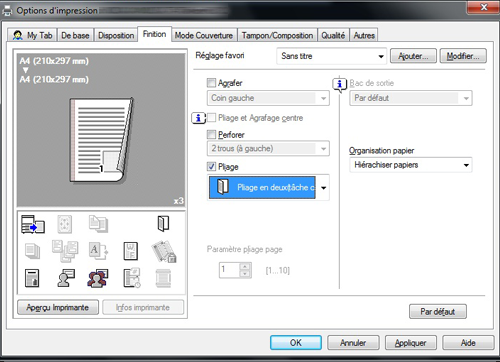The width and height of the screenshot is (500, 362).
Task: Click the x3 copies indicator in the preview
Action: point(178,201)
